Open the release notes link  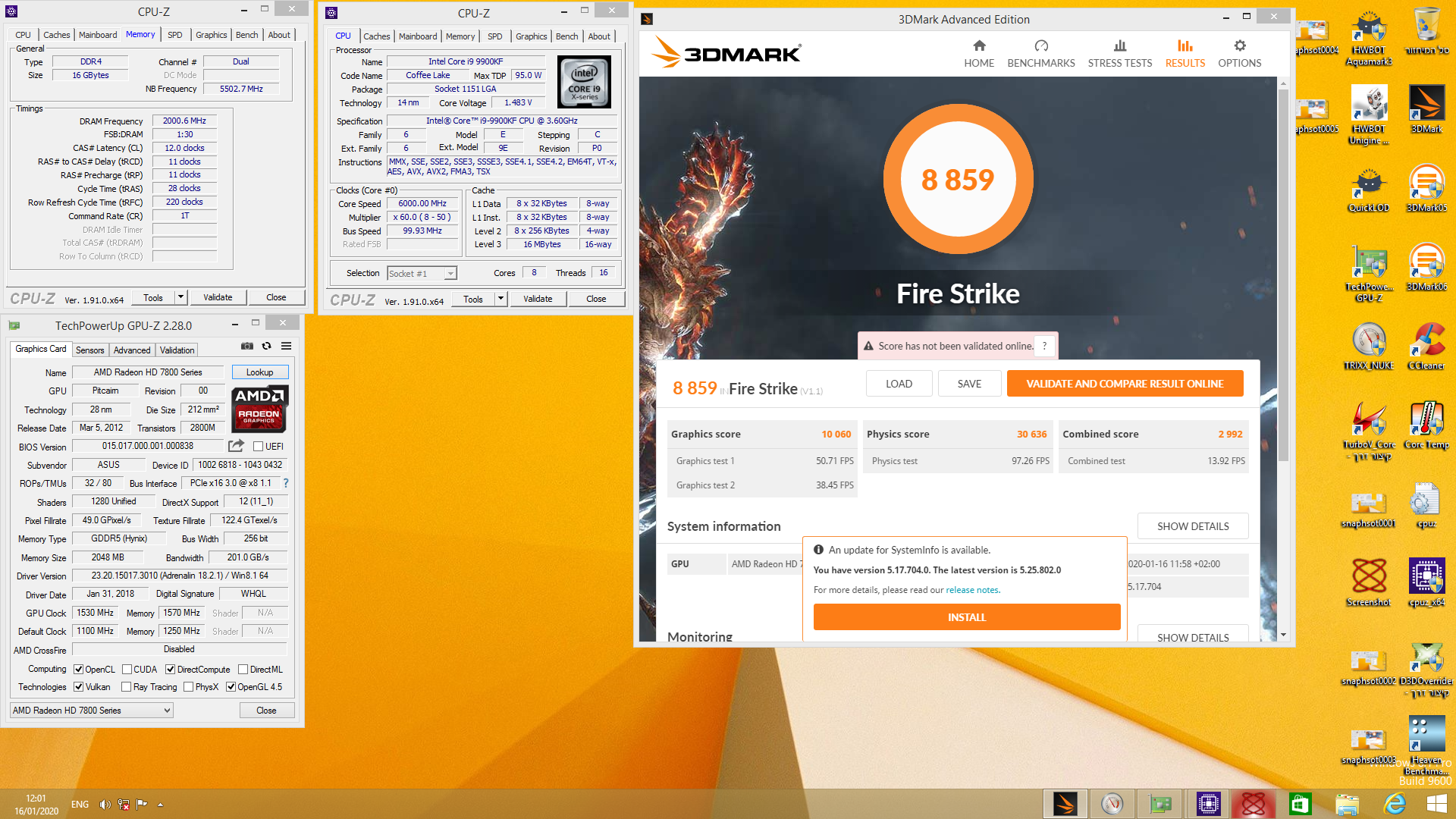972,590
